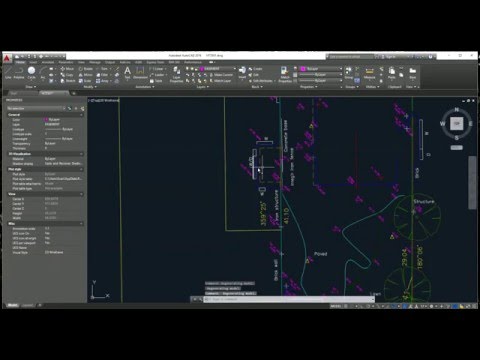
Task: Expand the Layers panel flyout
Action: tap(202, 87)
